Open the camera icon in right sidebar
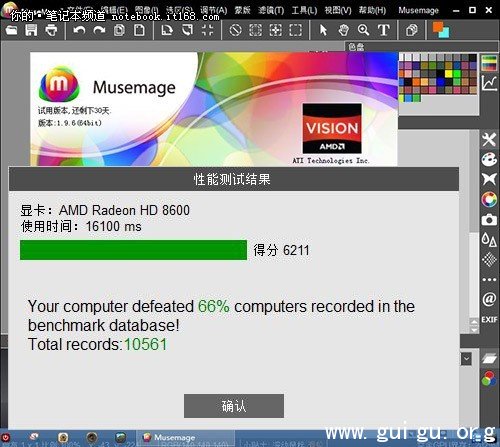 pyautogui.click(x=489, y=220)
